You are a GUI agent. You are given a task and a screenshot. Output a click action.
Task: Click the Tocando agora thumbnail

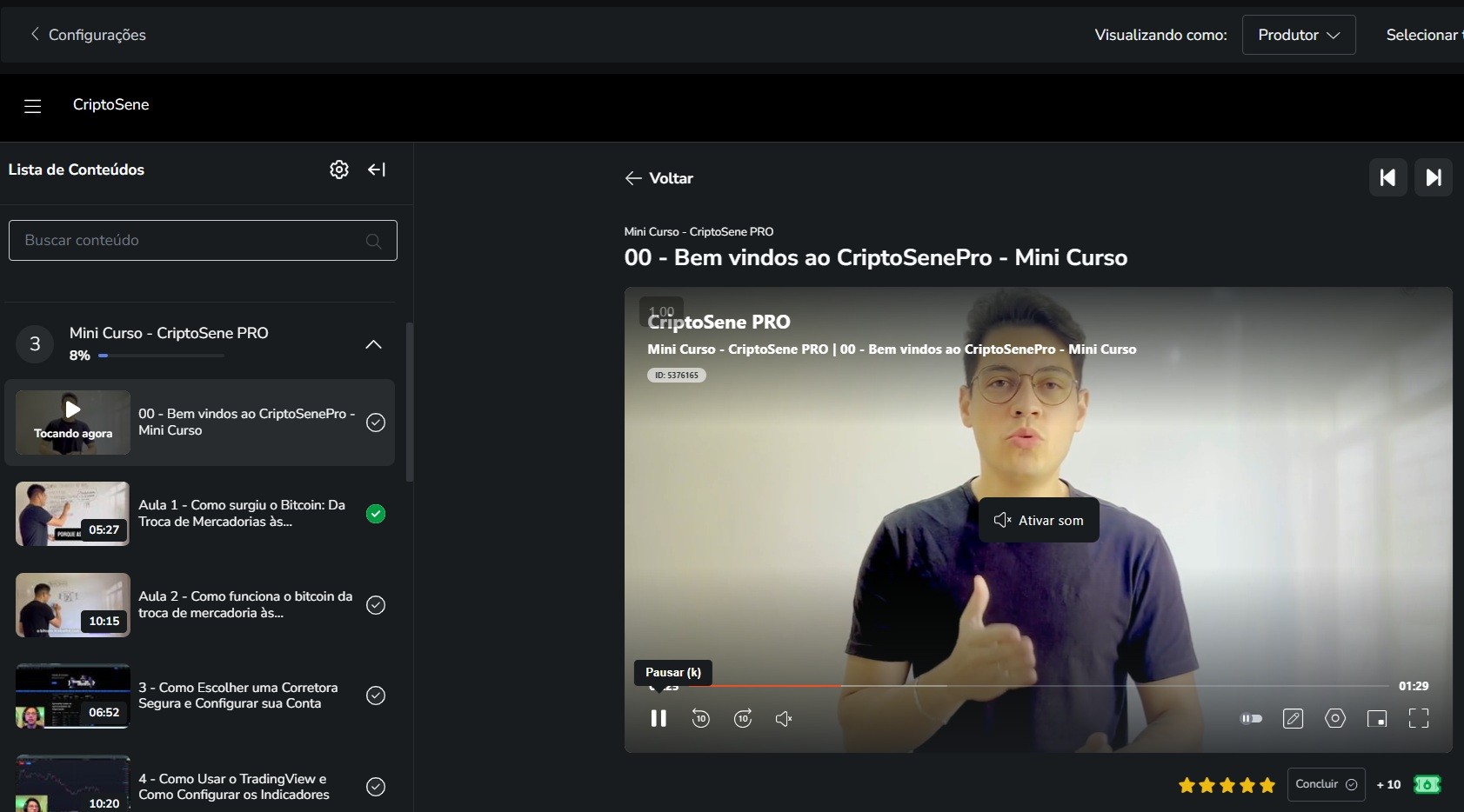click(73, 423)
